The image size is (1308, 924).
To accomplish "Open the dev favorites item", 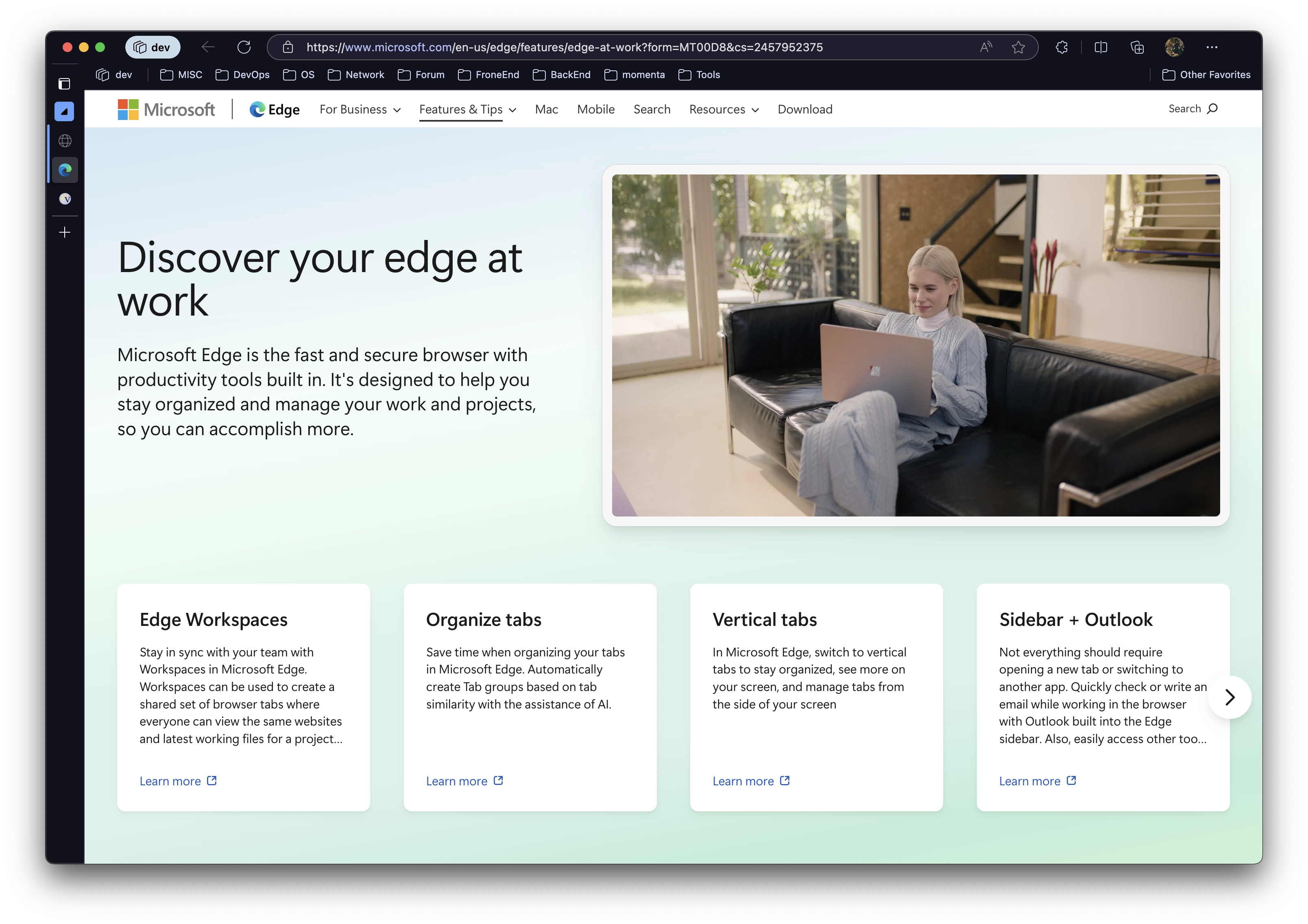I will point(114,74).
